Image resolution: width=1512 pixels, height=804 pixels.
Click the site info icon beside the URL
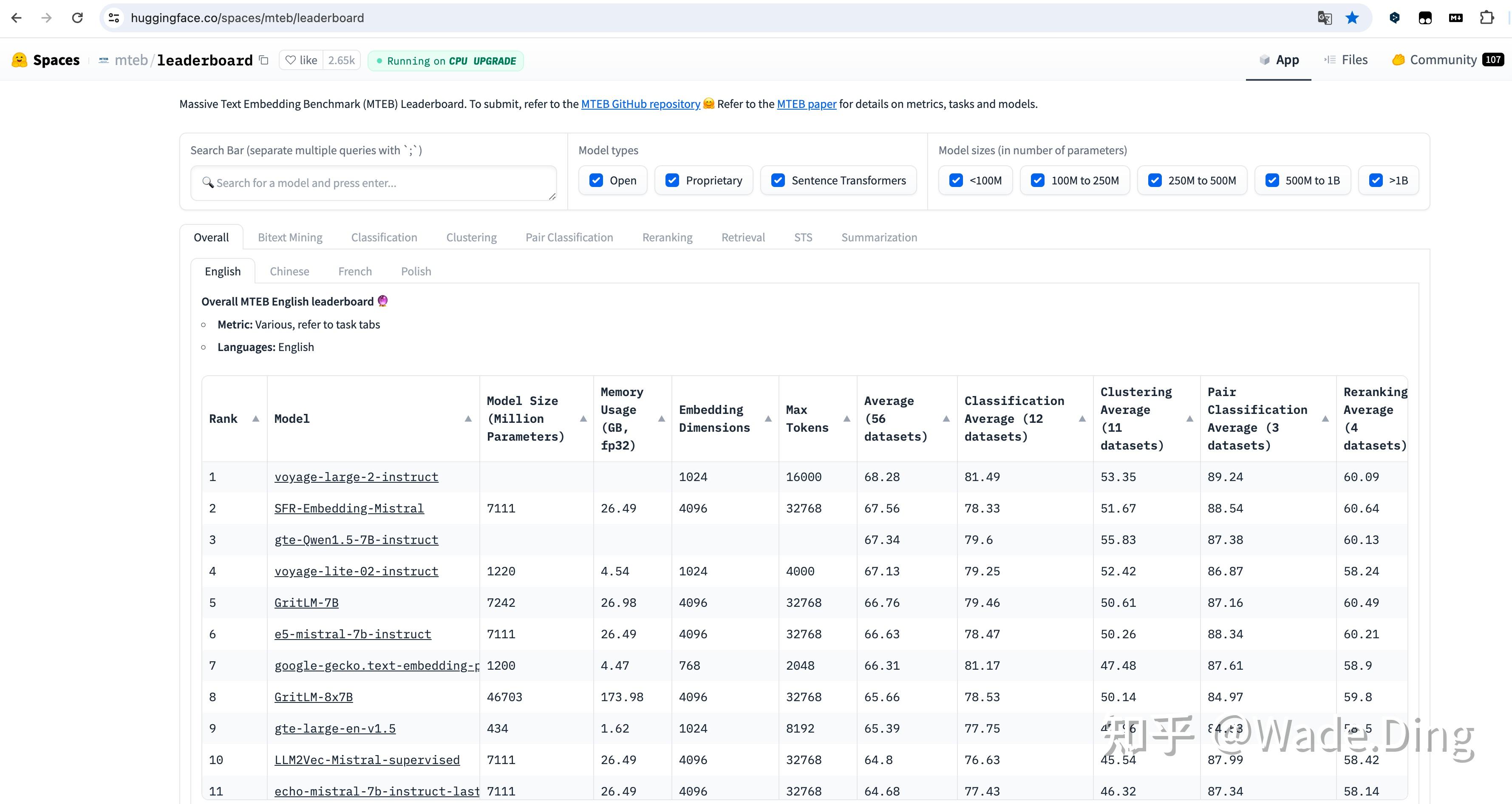114,17
